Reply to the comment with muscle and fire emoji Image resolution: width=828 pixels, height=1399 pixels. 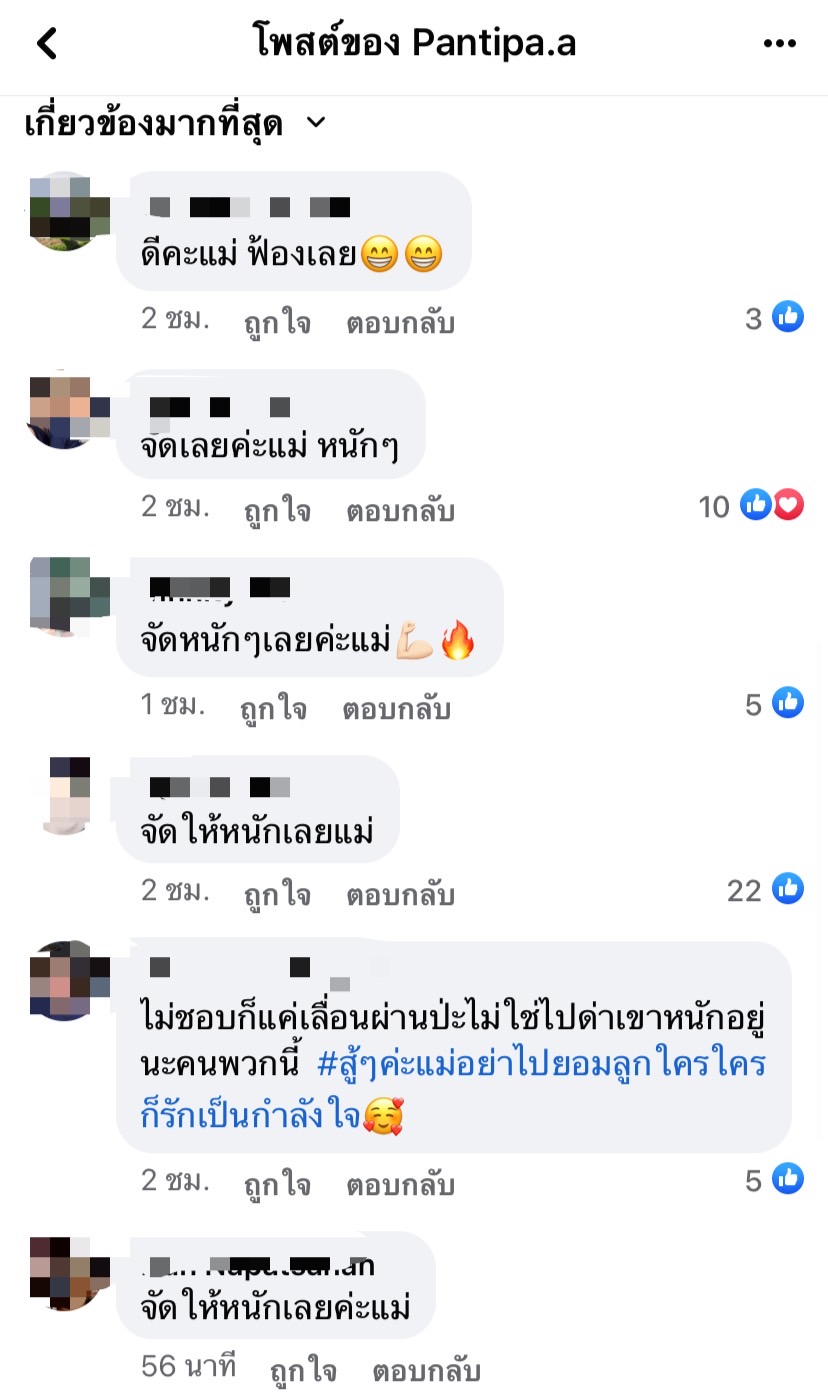point(397,709)
